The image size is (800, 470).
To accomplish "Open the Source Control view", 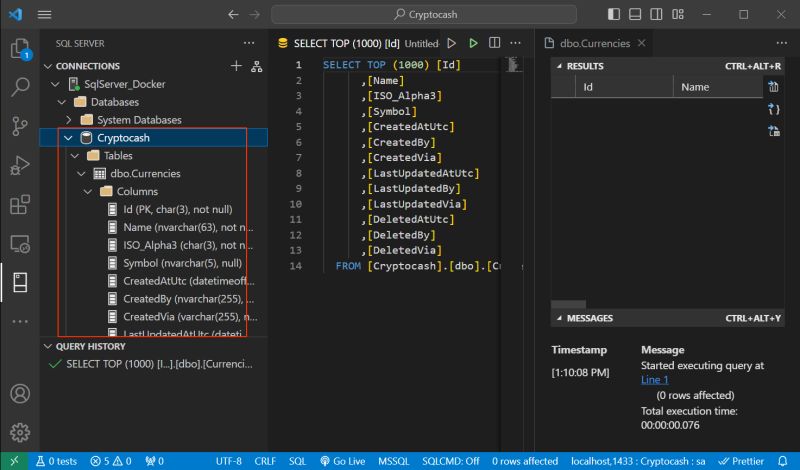I will click(x=20, y=126).
